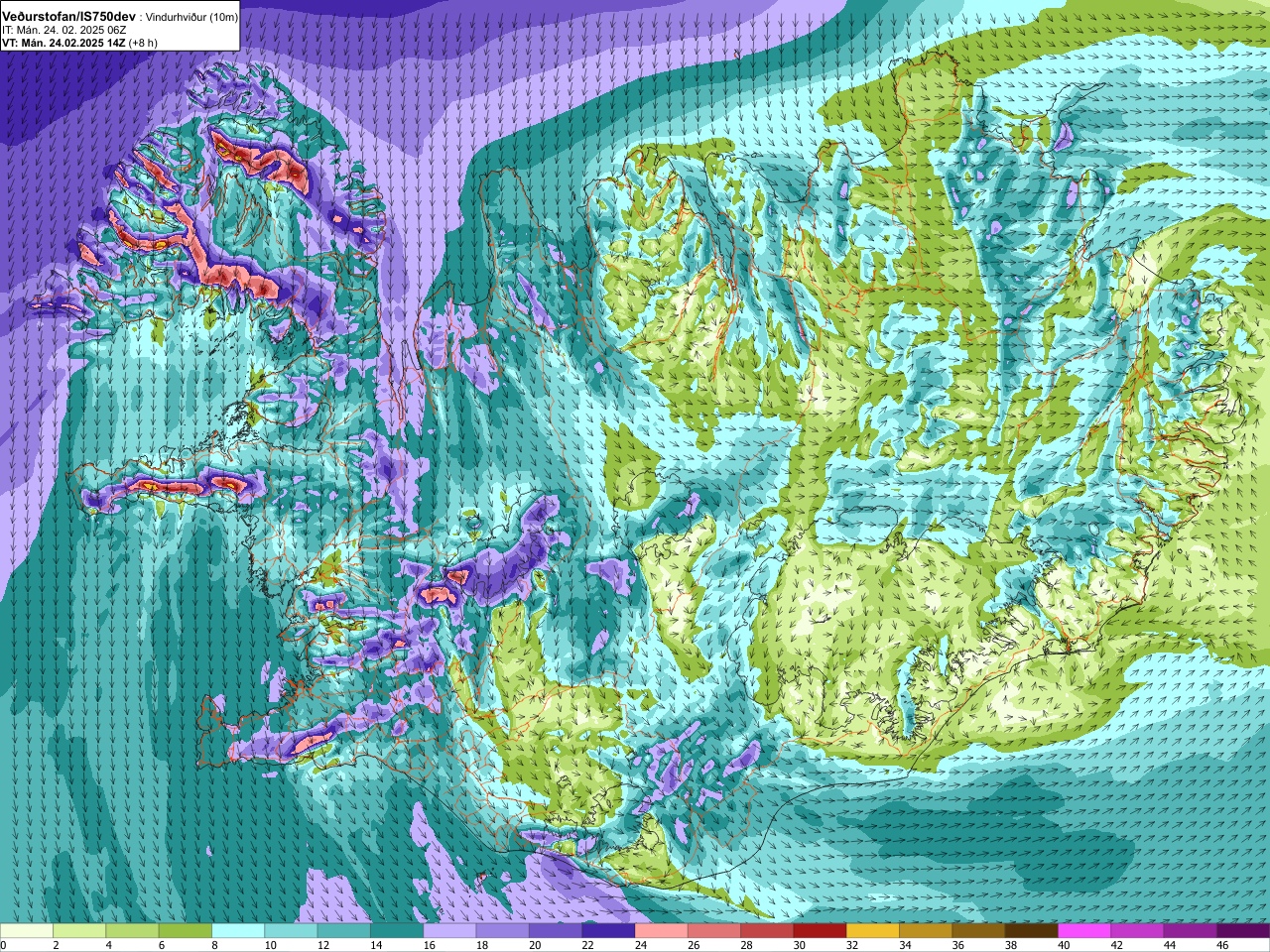The height and width of the screenshot is (952, 1270).
Task: Click the legend scale label '16'
Action: click(x=429, y=946)
